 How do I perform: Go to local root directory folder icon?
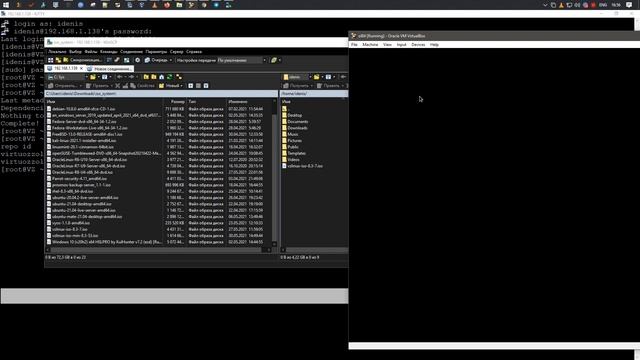click(154, 77)
